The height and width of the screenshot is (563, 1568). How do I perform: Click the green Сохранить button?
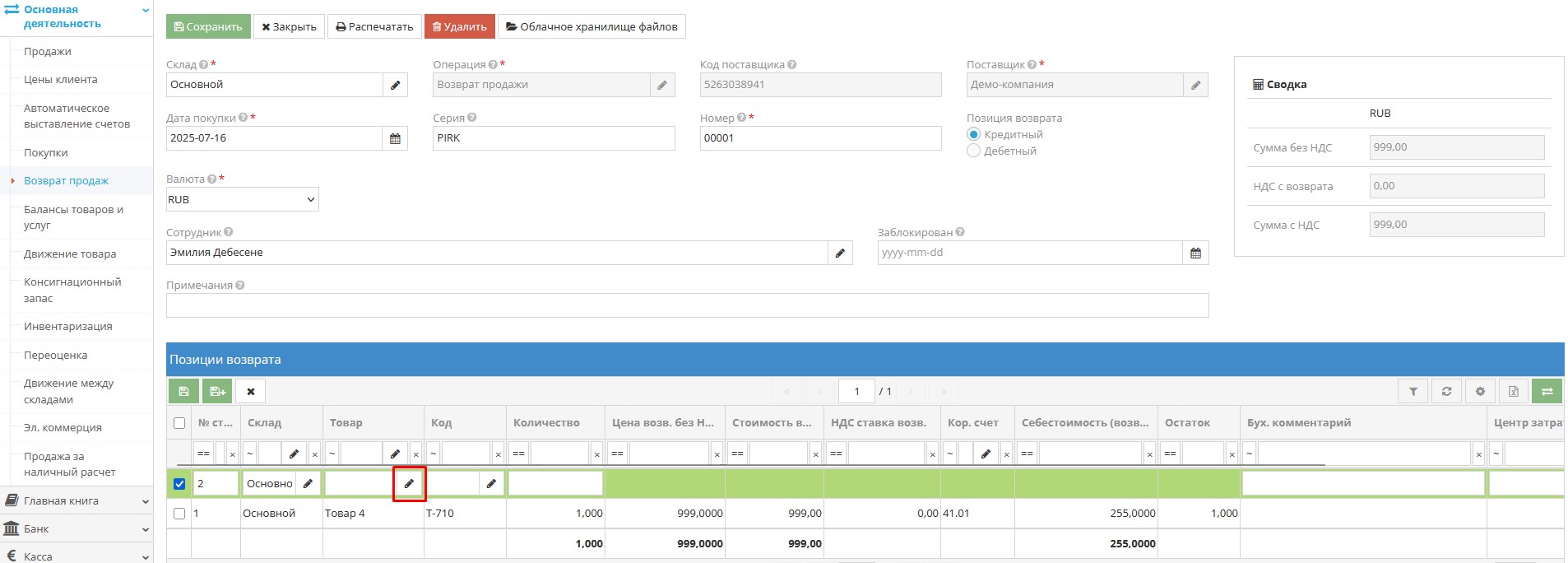[208, 26]
